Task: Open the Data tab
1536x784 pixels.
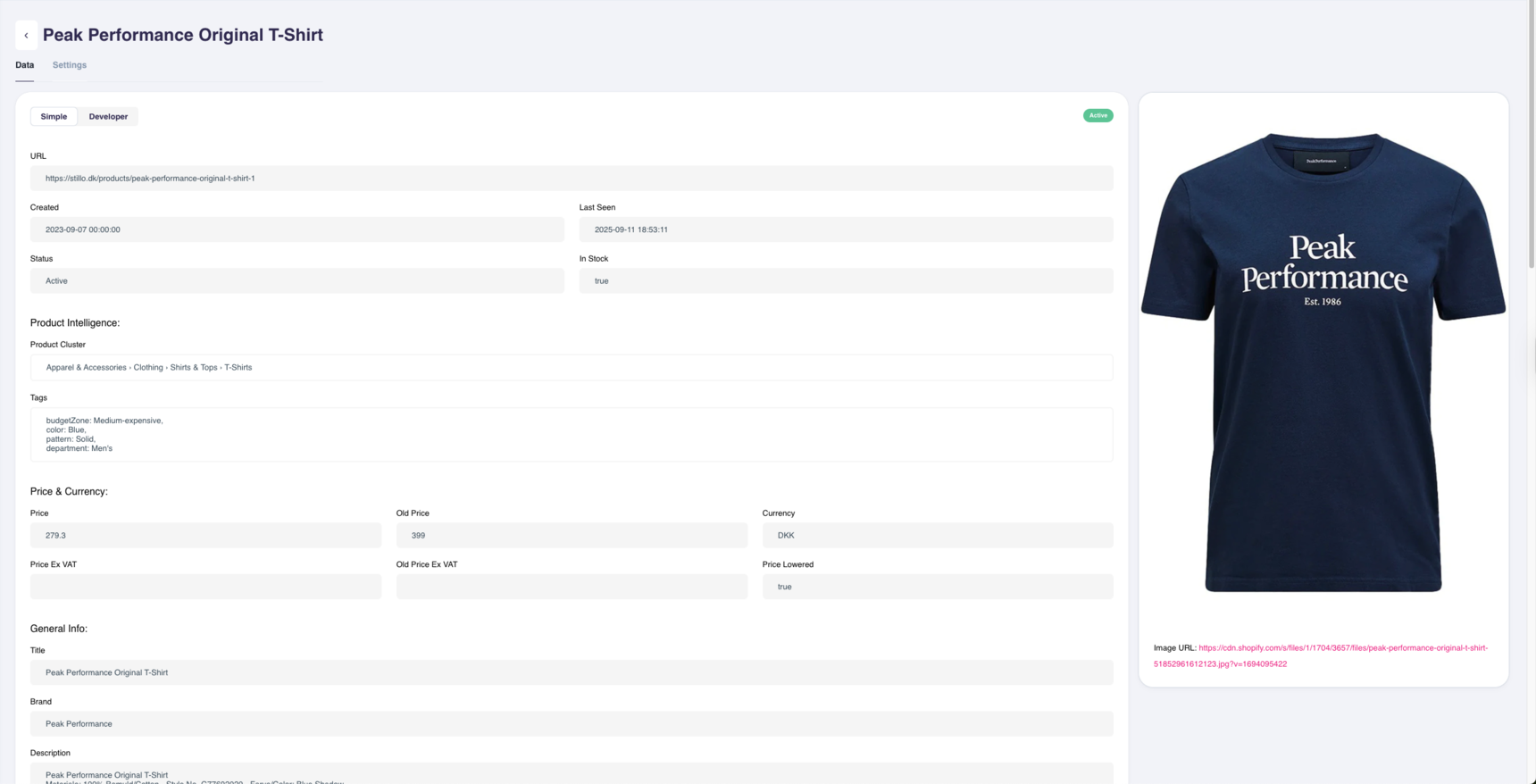Action: pyautogui.click(x=24, y=65)
